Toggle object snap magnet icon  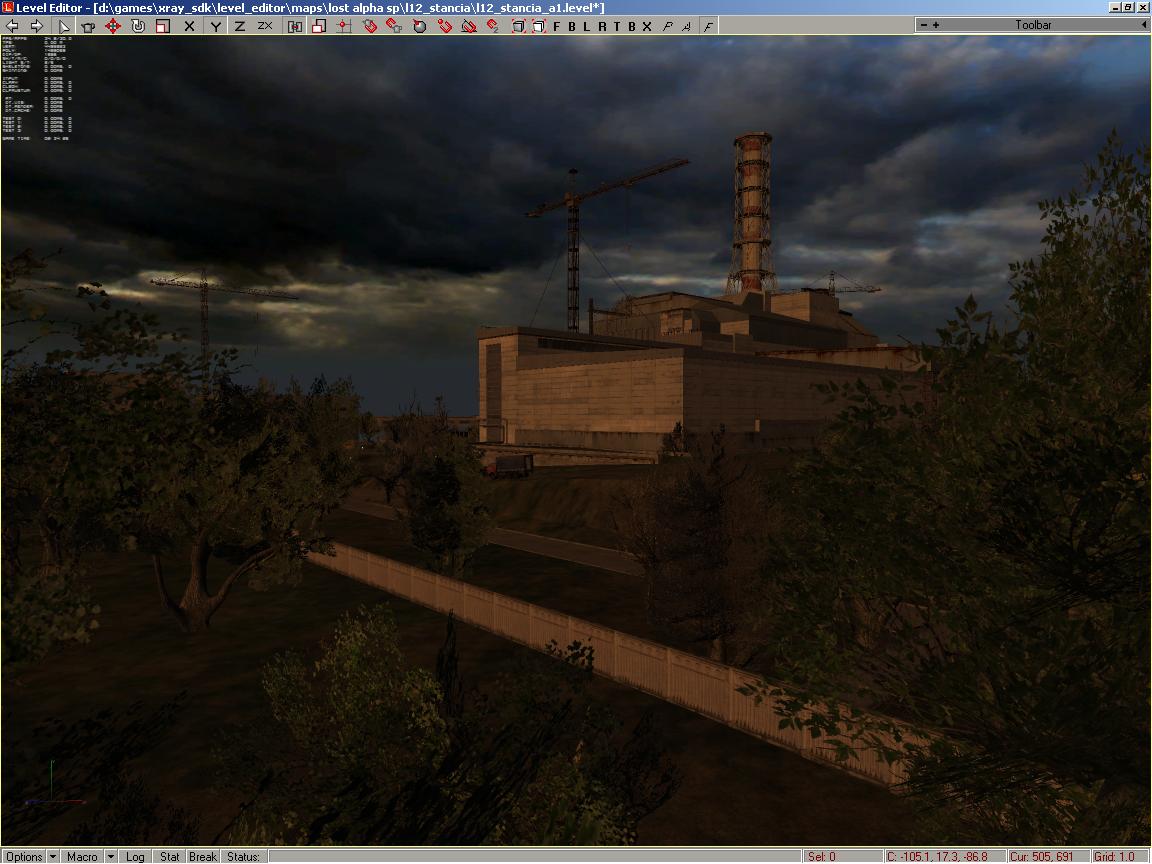coord(370,26)
